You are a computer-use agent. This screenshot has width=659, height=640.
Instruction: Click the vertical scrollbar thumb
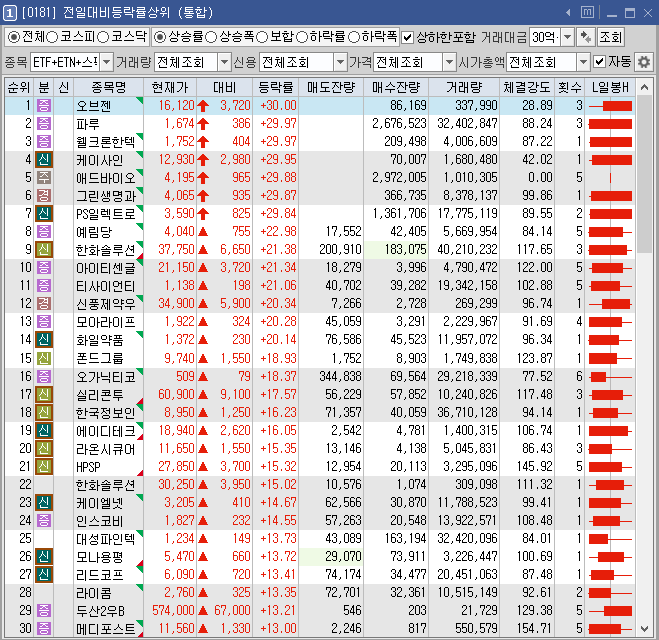coord(644,174)
